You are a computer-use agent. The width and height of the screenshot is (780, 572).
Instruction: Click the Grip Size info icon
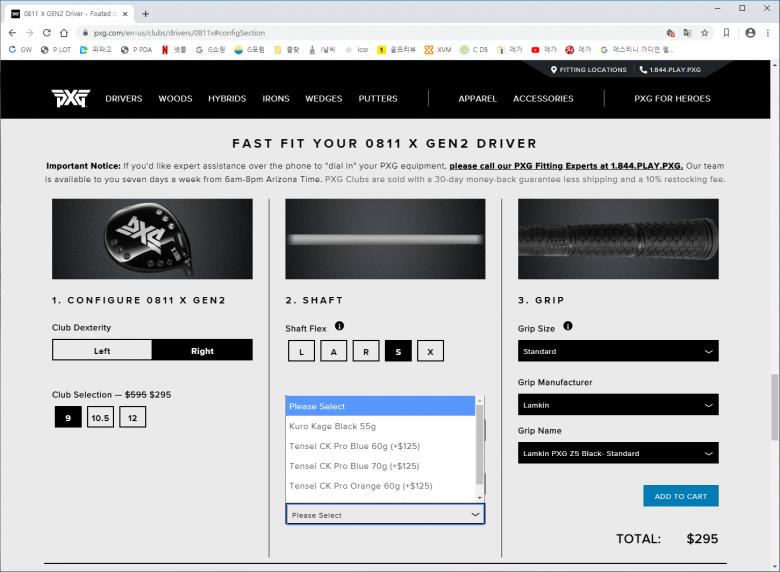coord(568,326)
